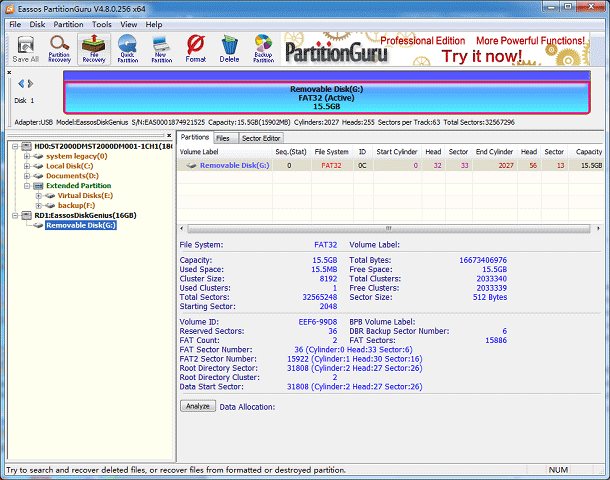The width and height of the screenshot is (610, 480).
Task: Select the system legacy(0) tree item
Action: [x=77, y=156]
